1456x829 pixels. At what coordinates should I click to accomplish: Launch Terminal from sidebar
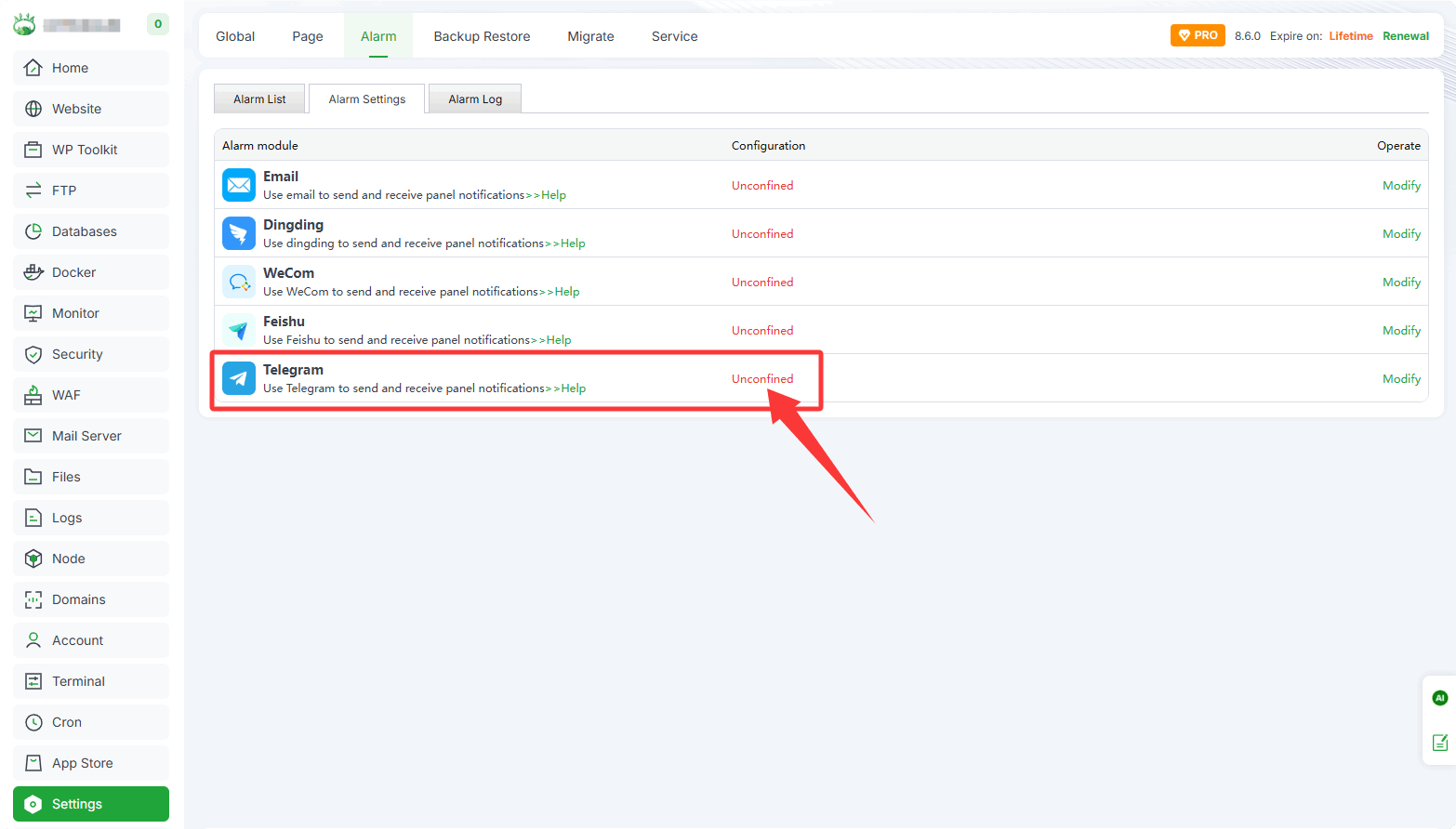click(x=91, y=681)
